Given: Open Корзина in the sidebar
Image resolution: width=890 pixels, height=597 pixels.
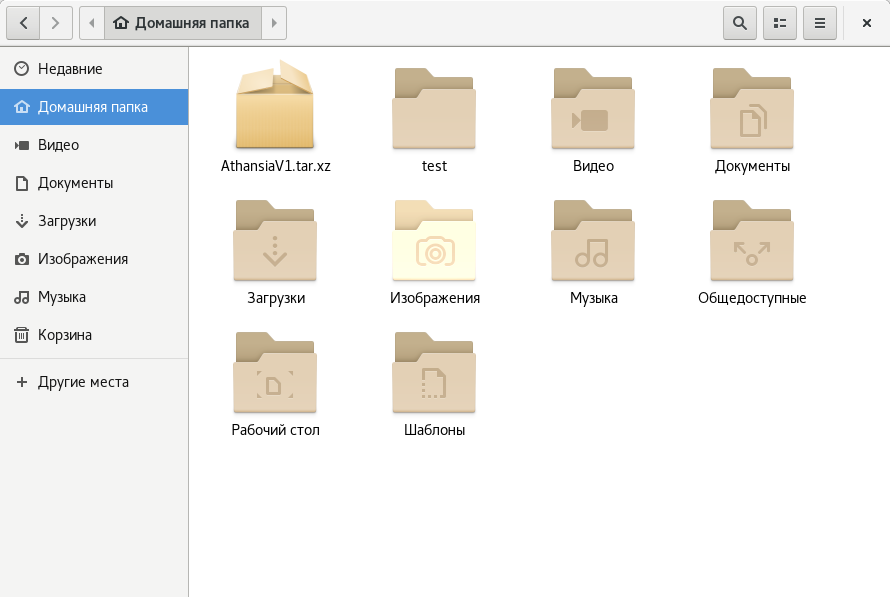Looking at the screenshot, I should coord(94,335).
